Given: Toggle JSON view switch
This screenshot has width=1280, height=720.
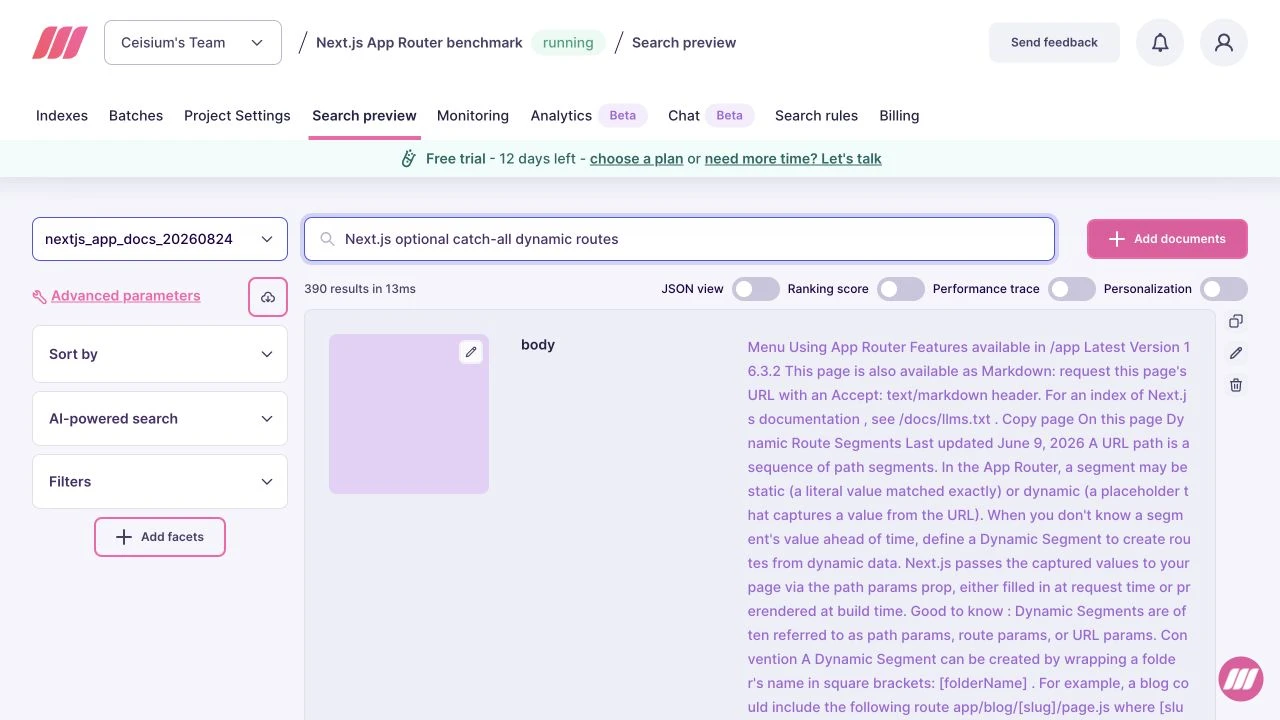Looking at the screenshot, I should [x=755, y=289].
